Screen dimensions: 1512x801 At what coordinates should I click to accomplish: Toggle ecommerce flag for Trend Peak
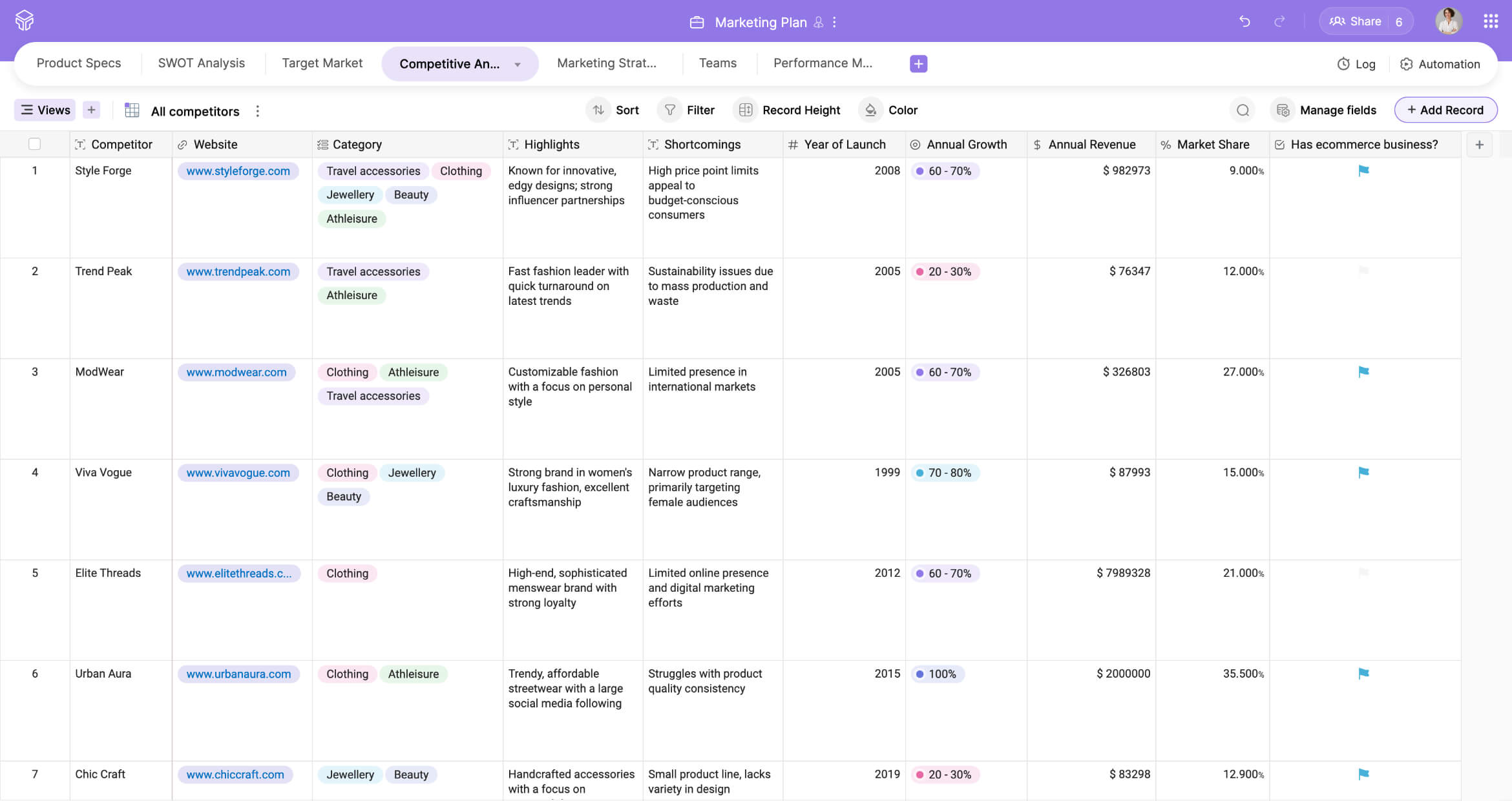coord(1363,271)
